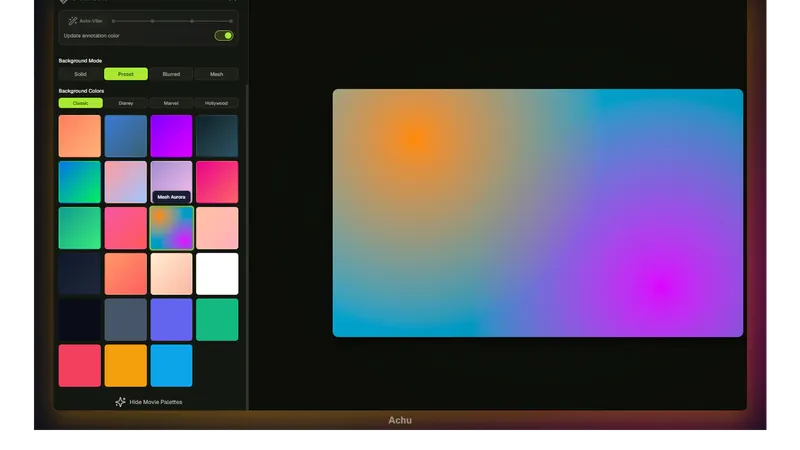Show the Hollywood color palette
Viewport: 800px width, 450px height.
coord(216,103)
